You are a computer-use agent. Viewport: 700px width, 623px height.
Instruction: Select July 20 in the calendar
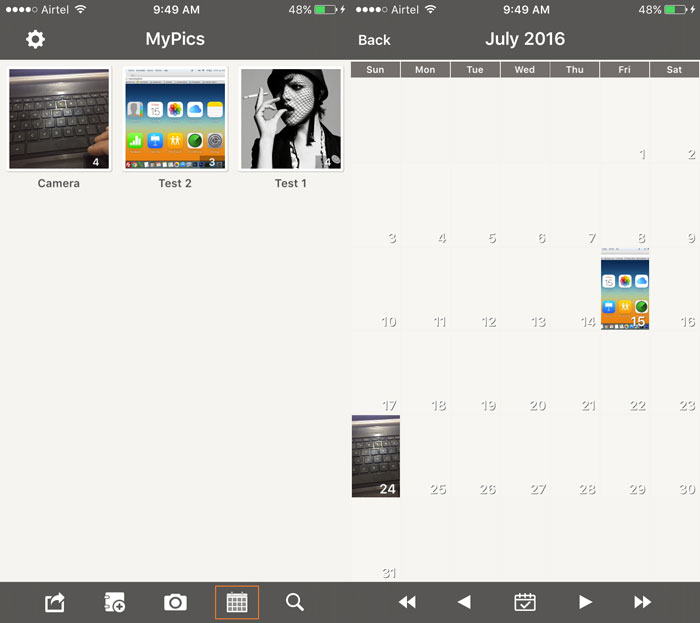[525, 374]
